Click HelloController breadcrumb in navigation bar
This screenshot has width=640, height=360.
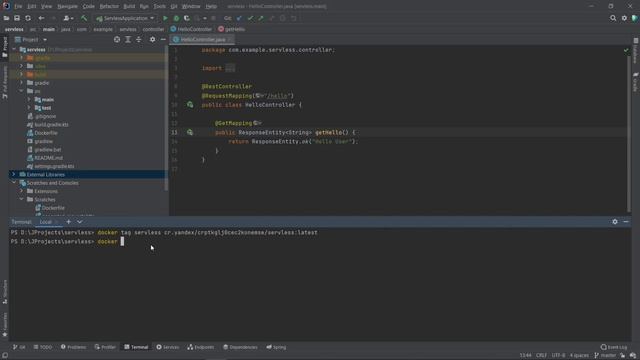191,29
